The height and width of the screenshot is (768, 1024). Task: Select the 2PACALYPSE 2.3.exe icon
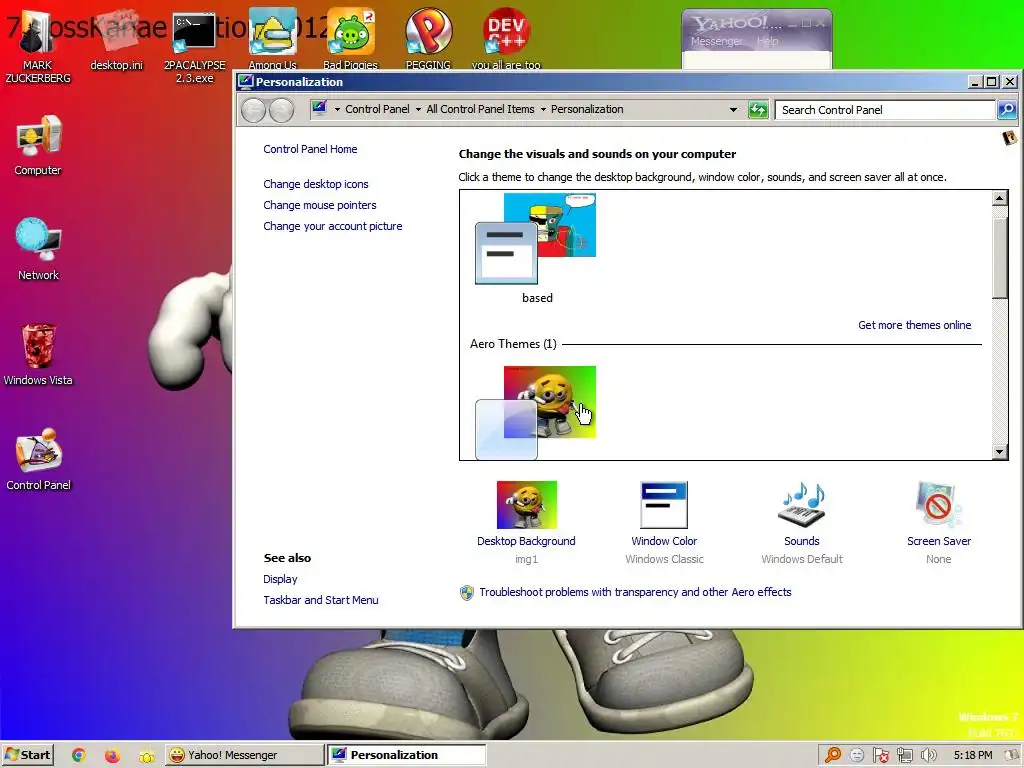pyautogui.click(x=194, y=47)
